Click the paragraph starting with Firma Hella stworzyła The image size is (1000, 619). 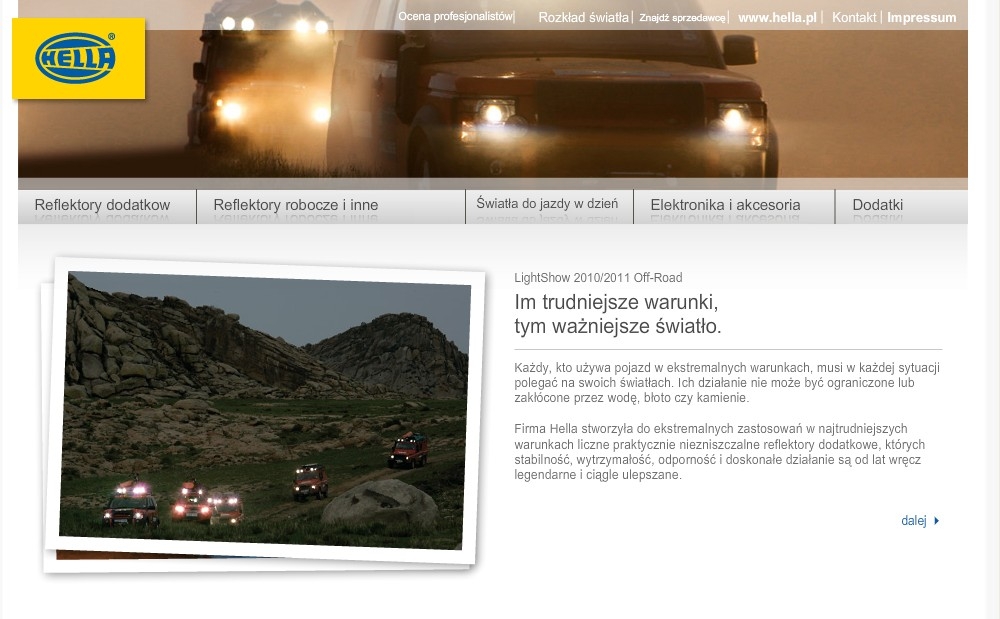[719, 452]
